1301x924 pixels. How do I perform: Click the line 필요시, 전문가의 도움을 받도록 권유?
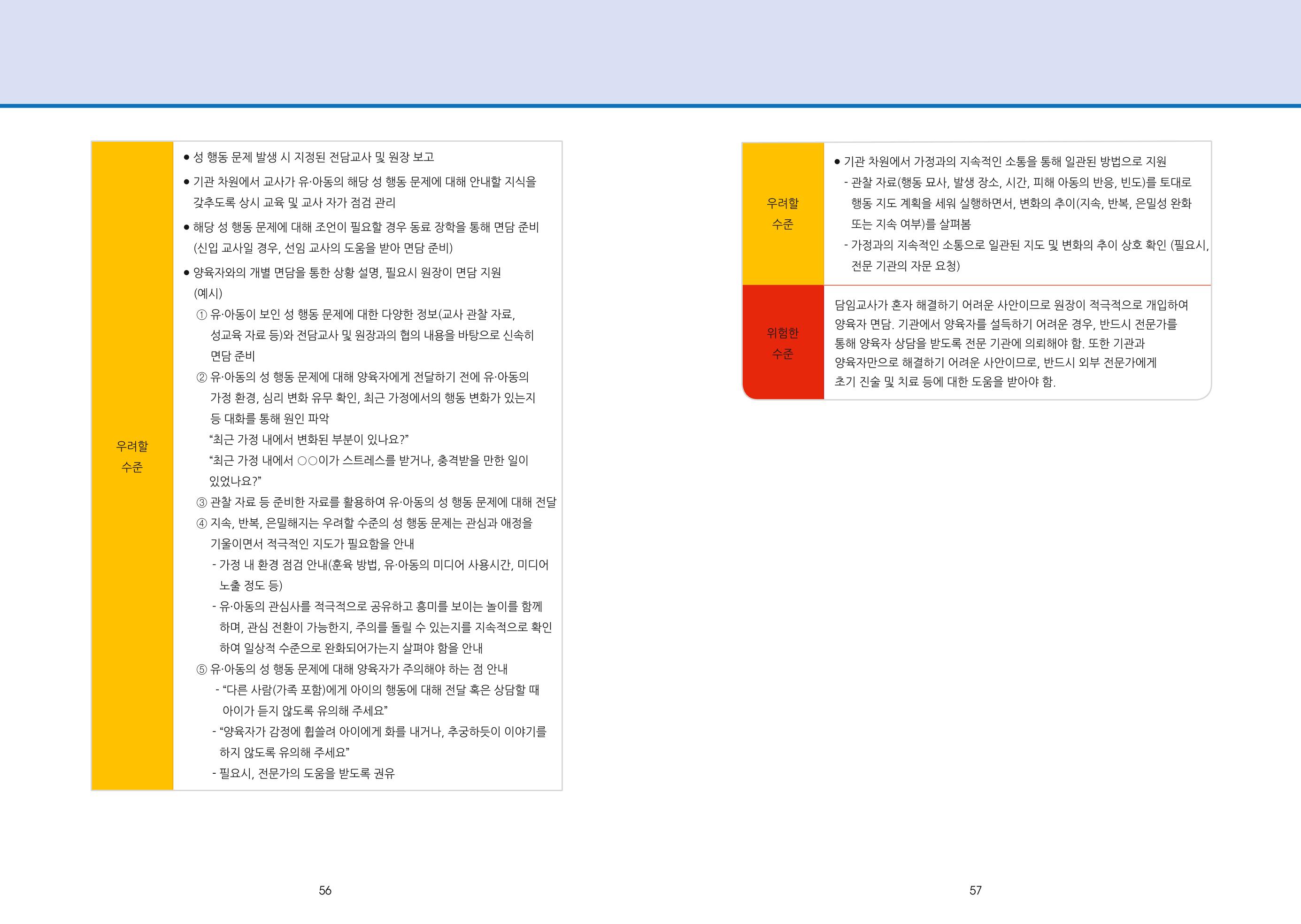[x=303, y=773]
